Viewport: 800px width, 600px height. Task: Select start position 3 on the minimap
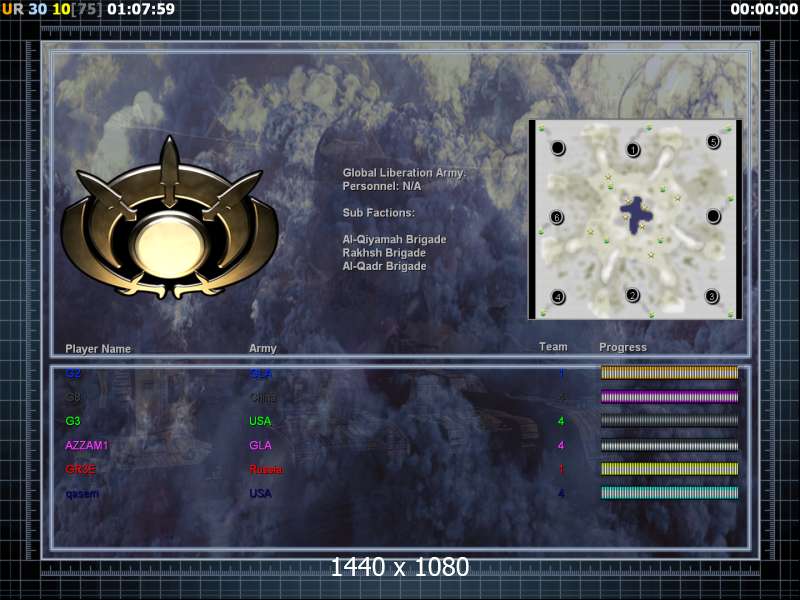[712, 296]
